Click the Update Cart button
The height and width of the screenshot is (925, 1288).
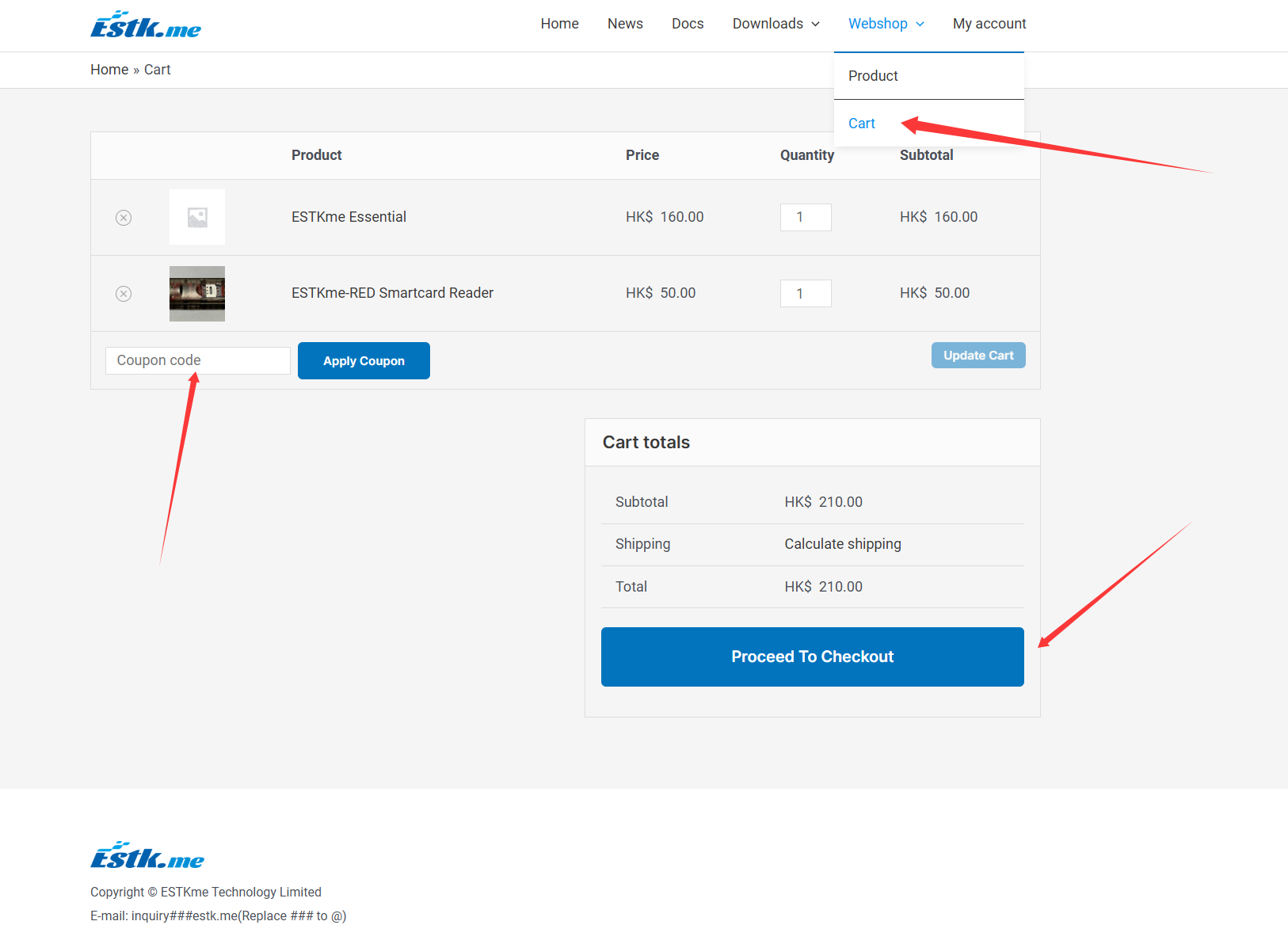pyautogui.click(x=978, y=356)
